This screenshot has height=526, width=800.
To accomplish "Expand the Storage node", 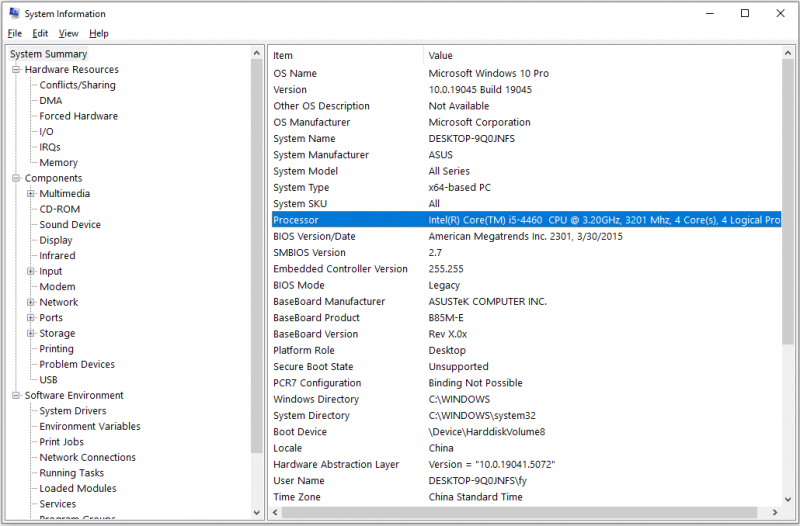I will [31, 333].
